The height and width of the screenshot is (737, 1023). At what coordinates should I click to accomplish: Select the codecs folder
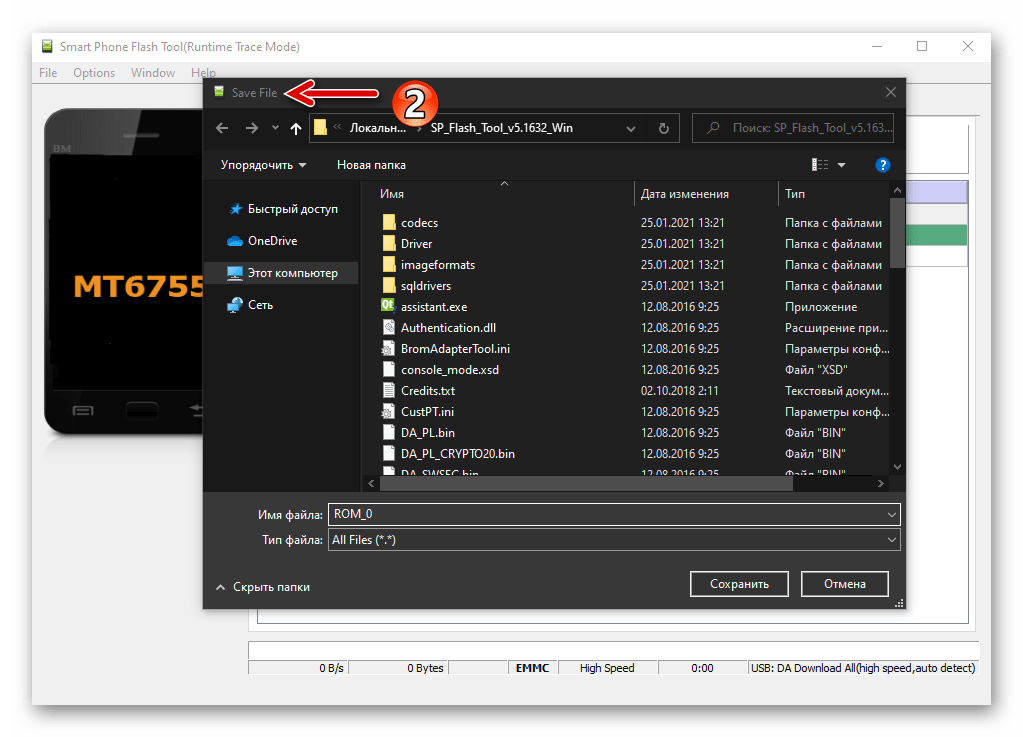coord(419,222)
